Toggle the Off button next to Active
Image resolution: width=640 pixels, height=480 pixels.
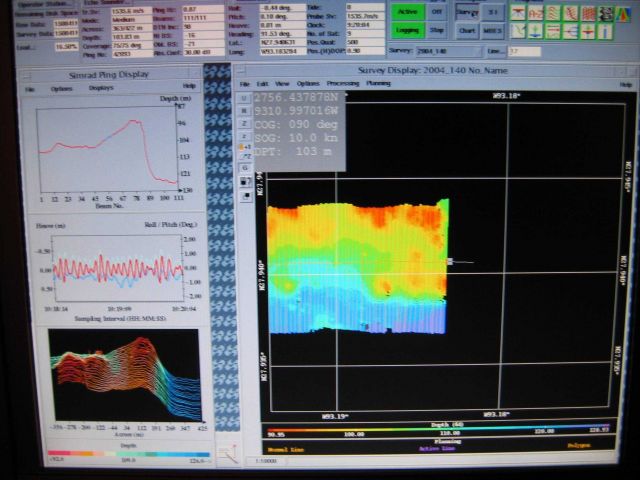(437, 12)
